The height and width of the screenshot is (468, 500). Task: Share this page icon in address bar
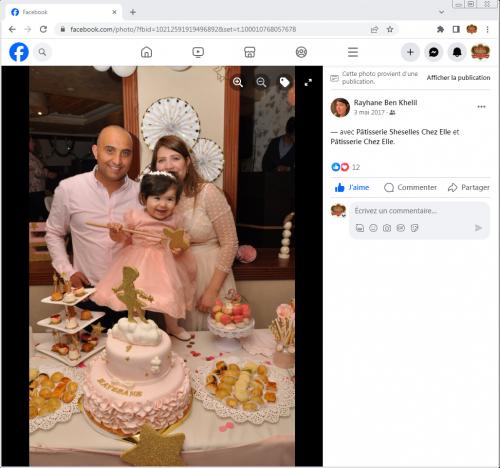point(374,29)
